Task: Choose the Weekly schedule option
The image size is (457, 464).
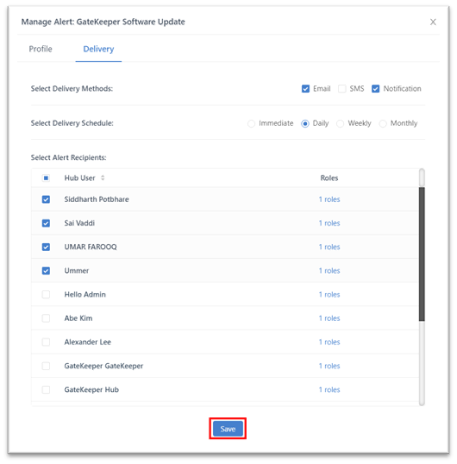Action: coord(340,124)
